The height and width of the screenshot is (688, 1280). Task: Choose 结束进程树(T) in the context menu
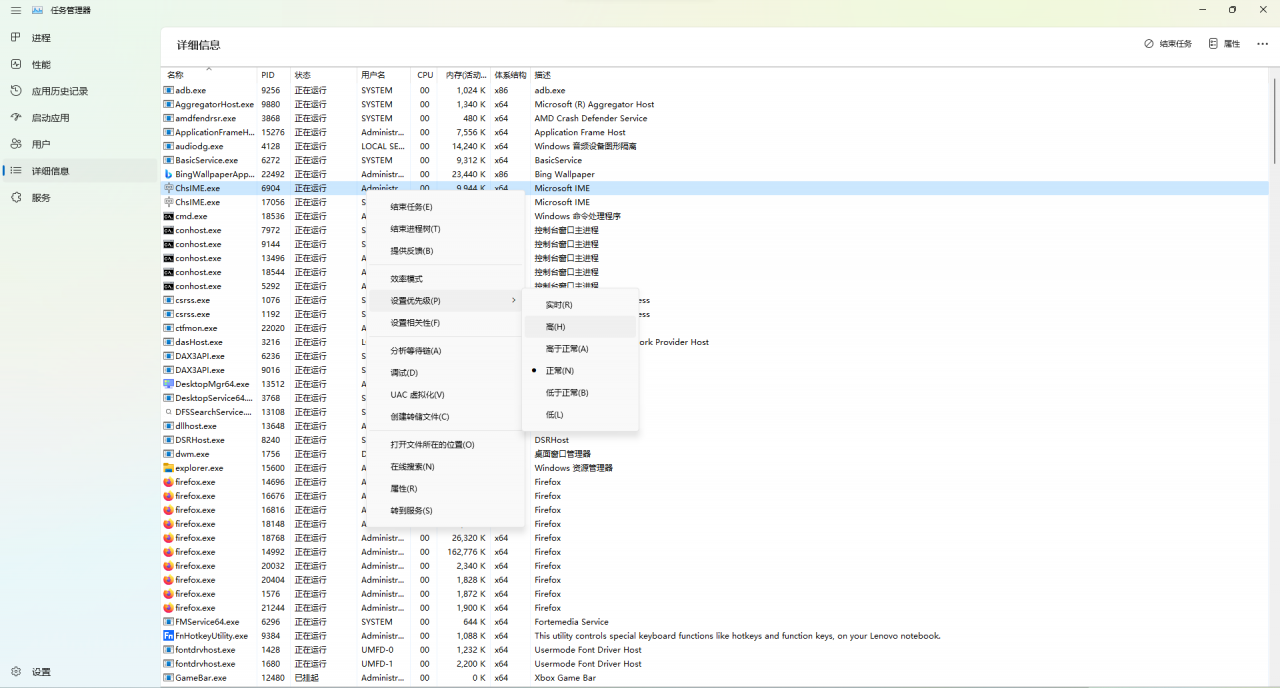pyautogui.click(x=444, y=229)
